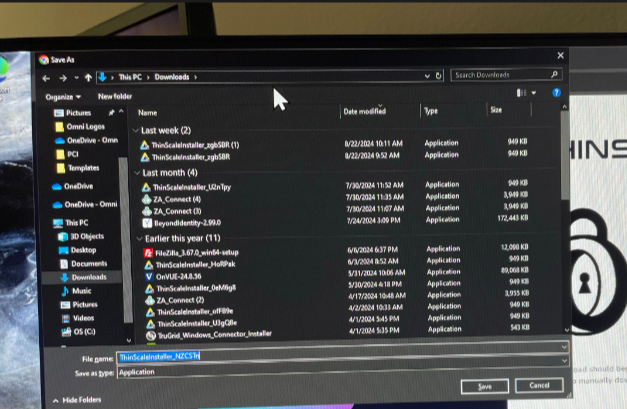This screenshot has height=409, width=627.
Task: Refresh the Downloads folder view
Action: tap(439, 76)
